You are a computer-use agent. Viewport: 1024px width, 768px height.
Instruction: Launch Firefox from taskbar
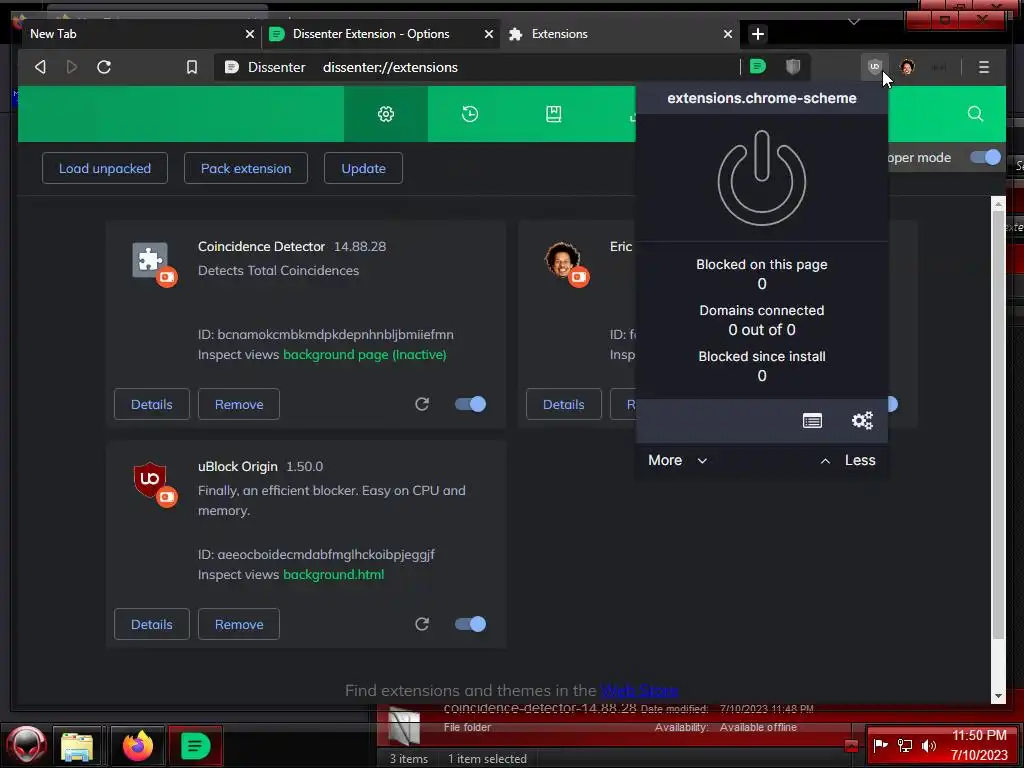click(x=138, y=746)
